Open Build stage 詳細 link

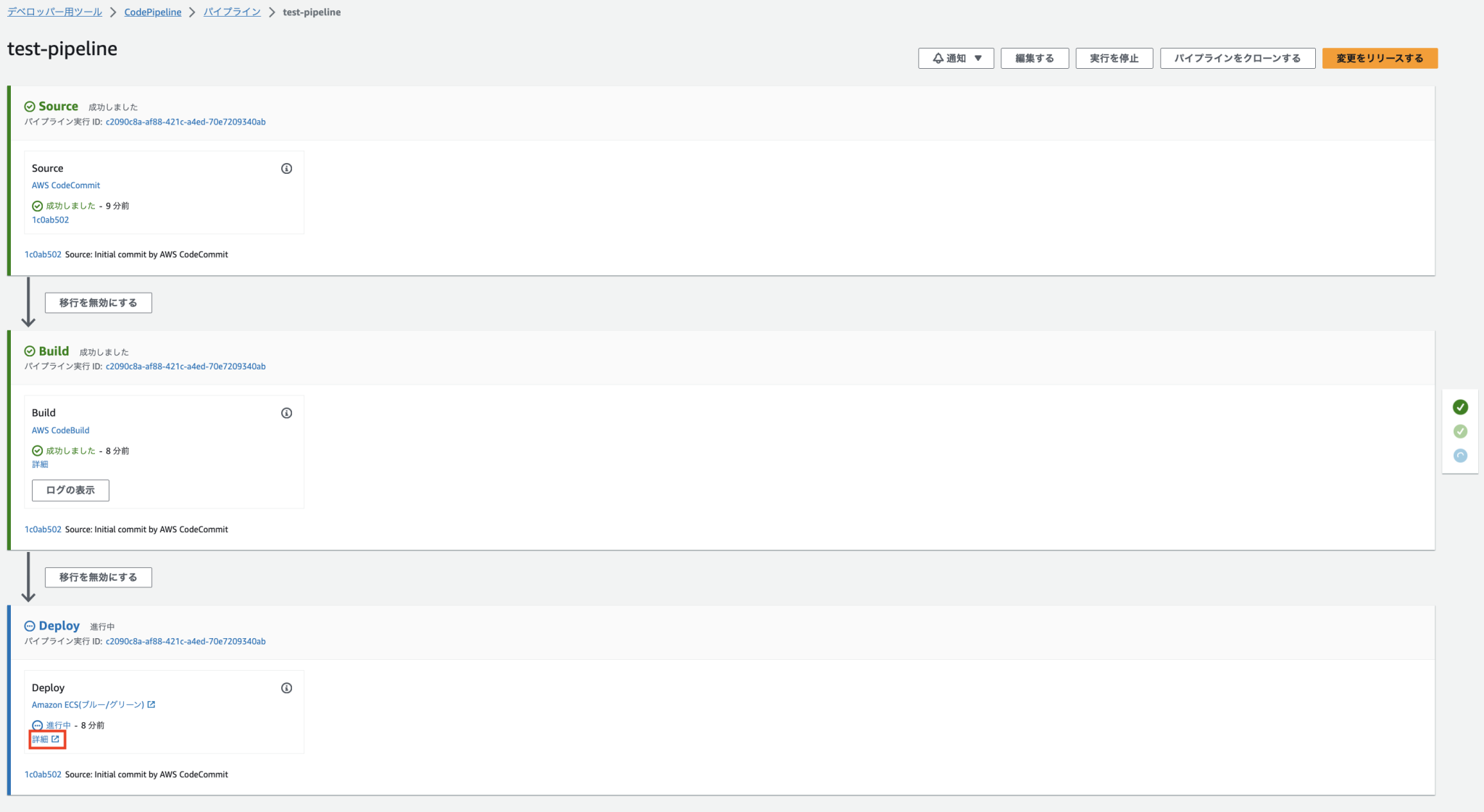pos(40,464)
